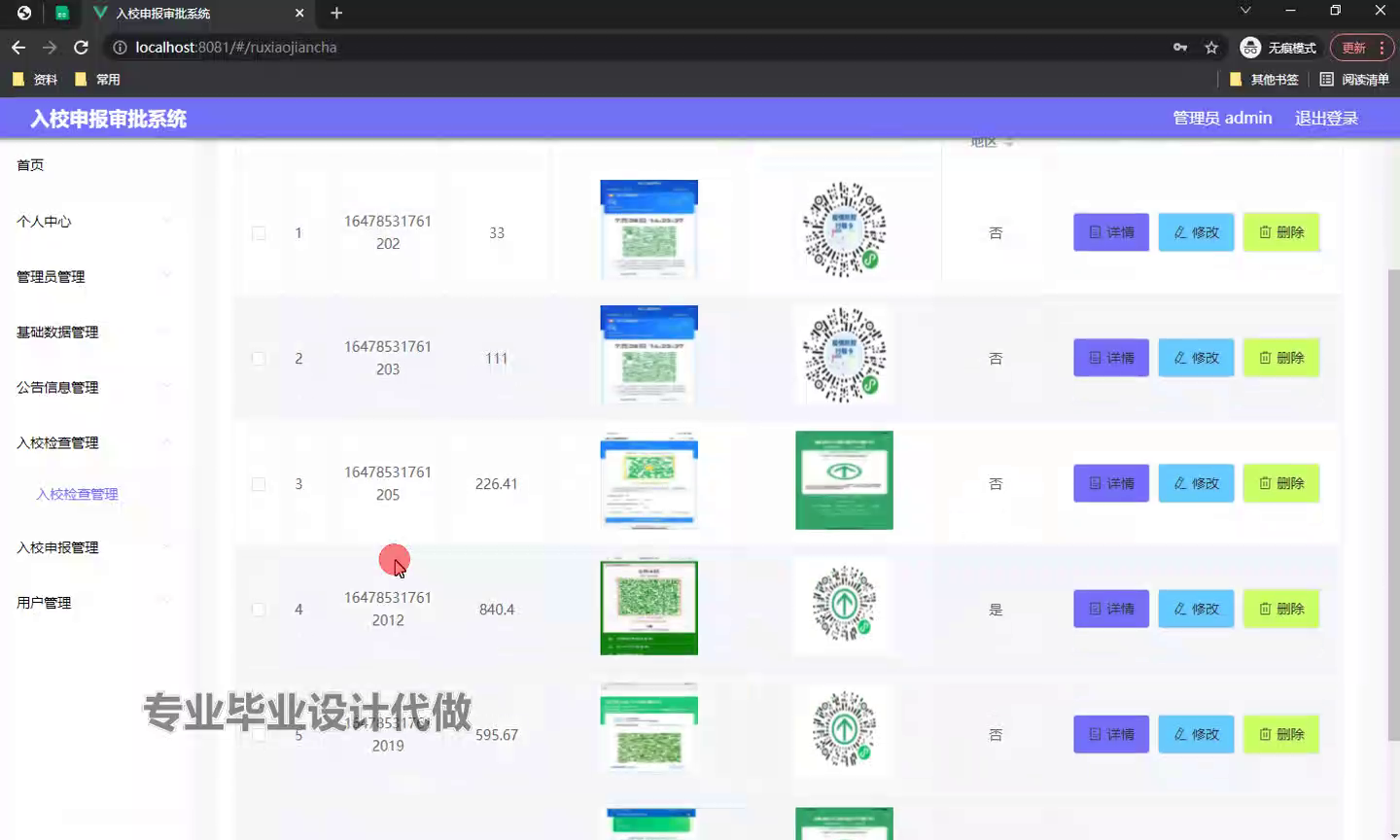This screenshot has width=1400, height=840.
Task: Click the address bar URL localhost:8081
Action: (x=236, y=47)
